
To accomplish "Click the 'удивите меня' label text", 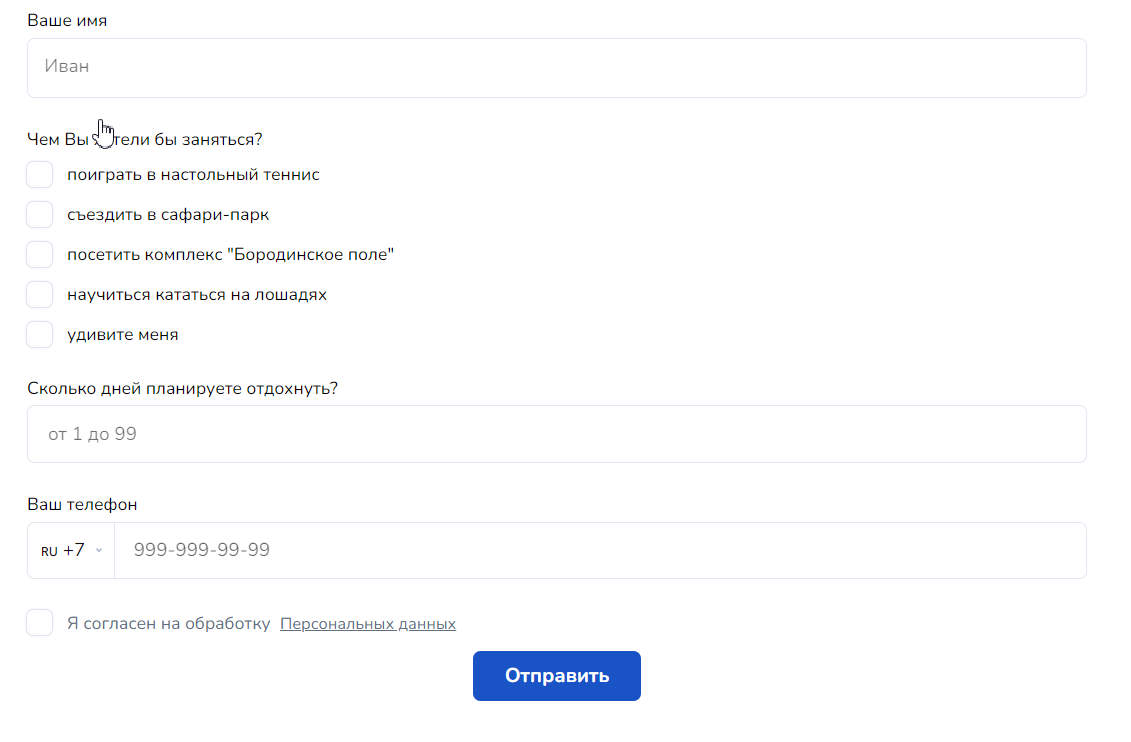I will coord(123,335).
